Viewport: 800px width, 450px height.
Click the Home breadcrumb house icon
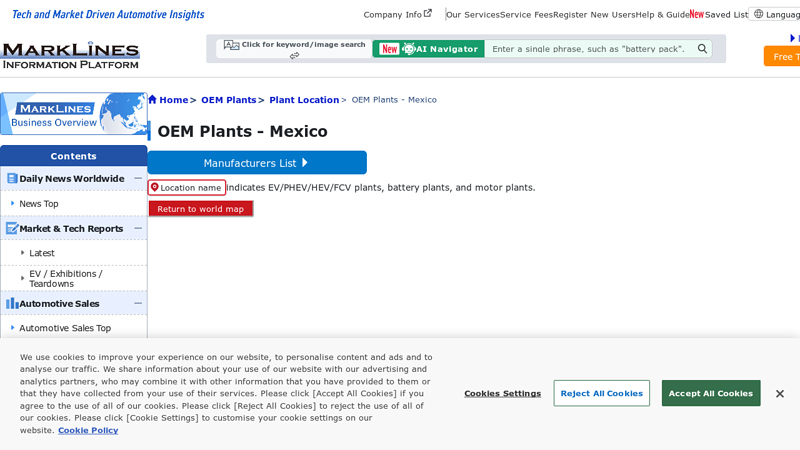[153, 99]
